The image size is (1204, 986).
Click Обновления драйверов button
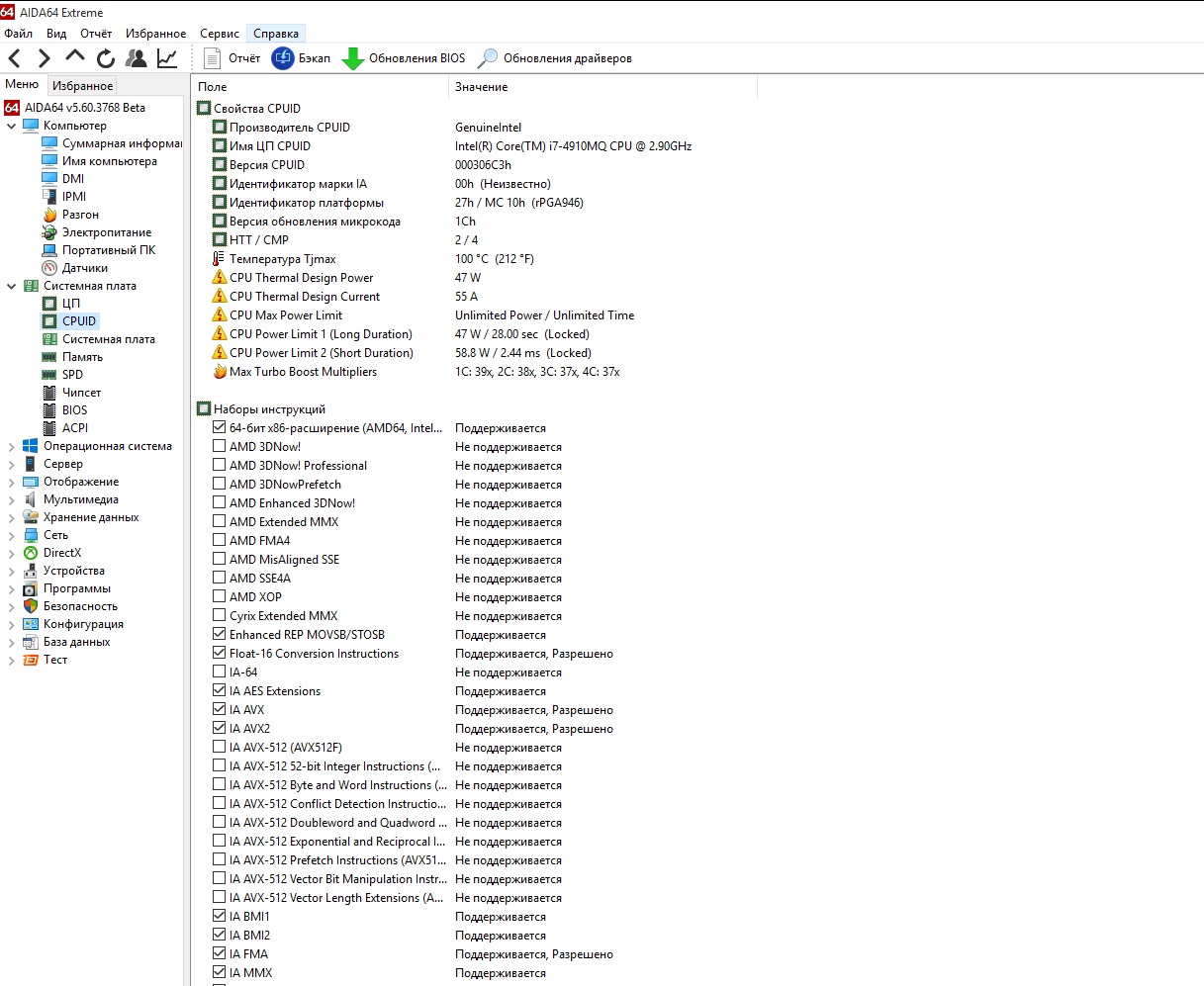[x=555, y=58]
